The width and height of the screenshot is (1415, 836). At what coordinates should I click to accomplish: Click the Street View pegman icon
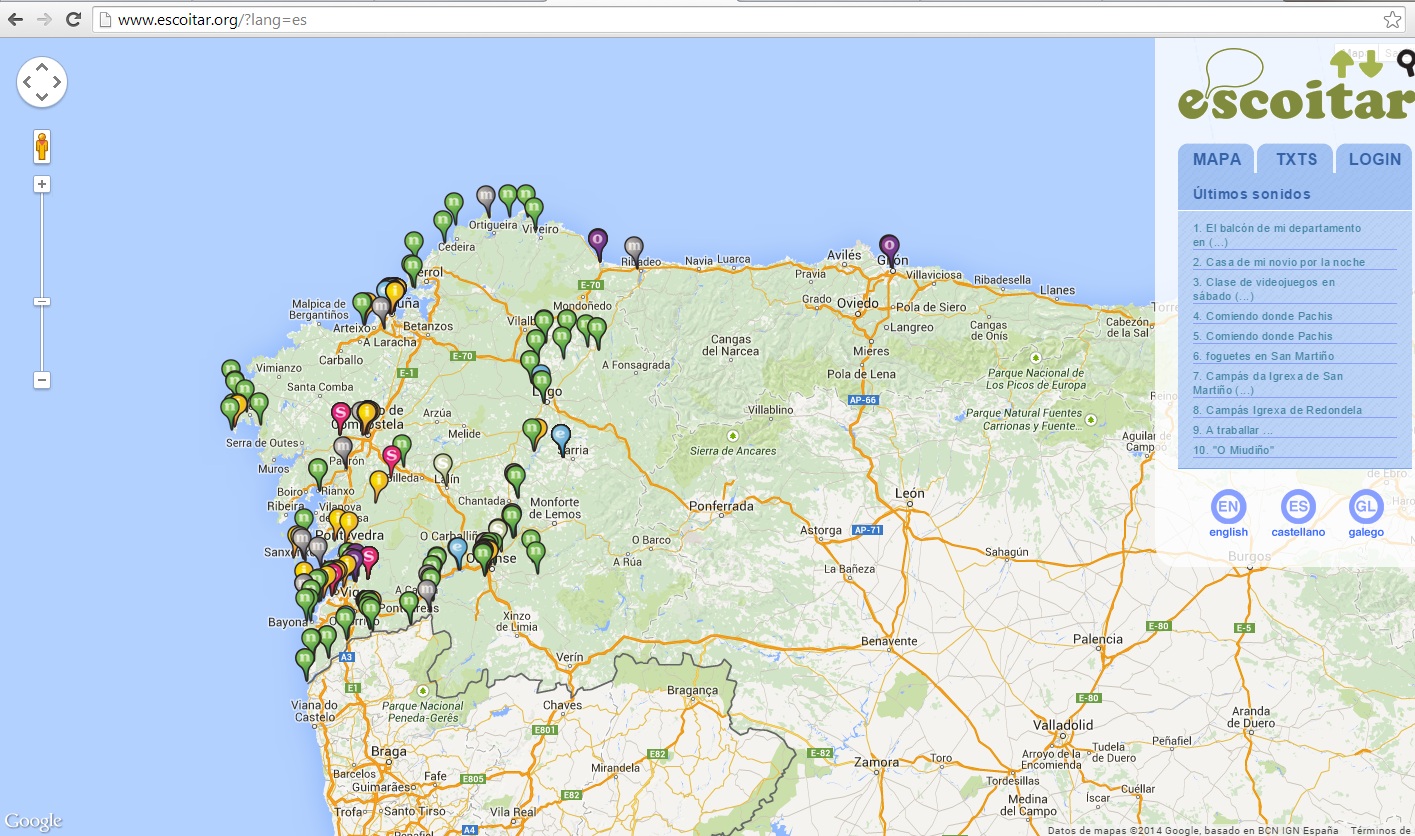pos(42,148)
